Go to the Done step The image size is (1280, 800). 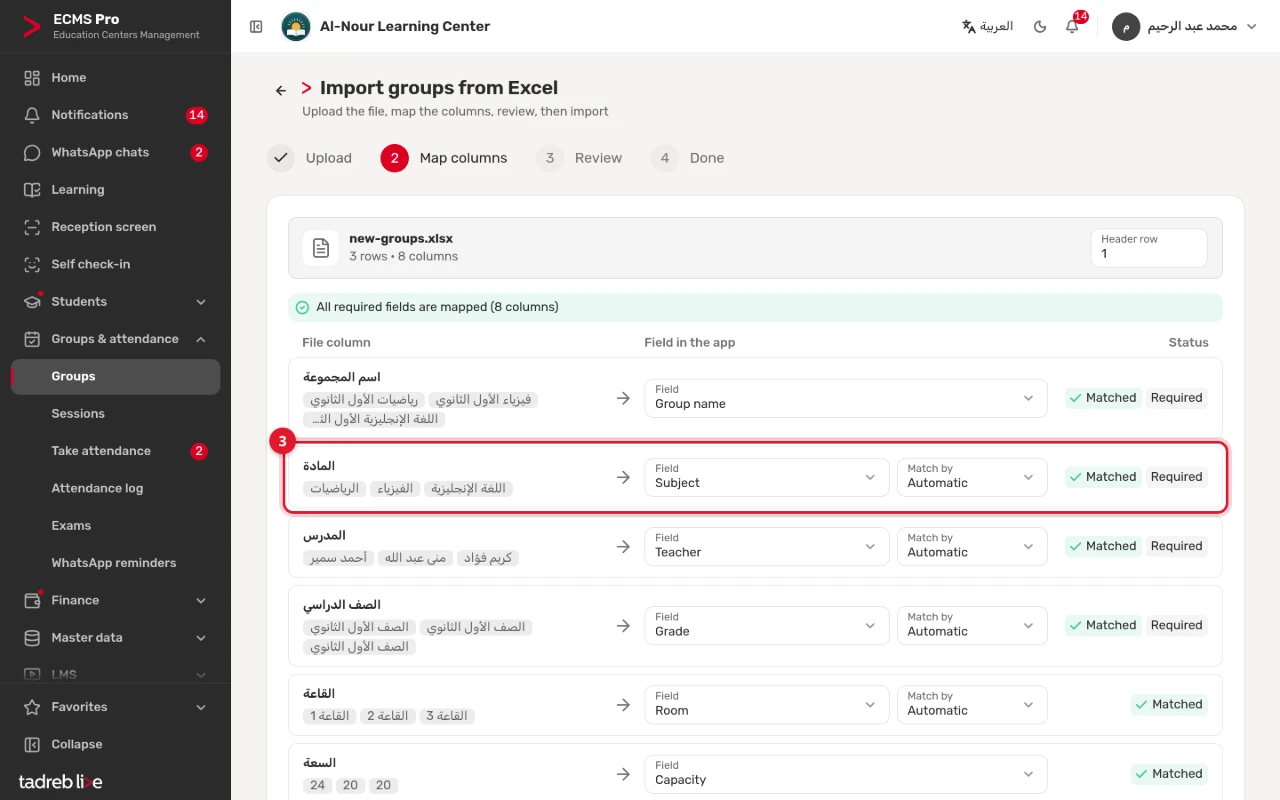click(x=687, y=158)
